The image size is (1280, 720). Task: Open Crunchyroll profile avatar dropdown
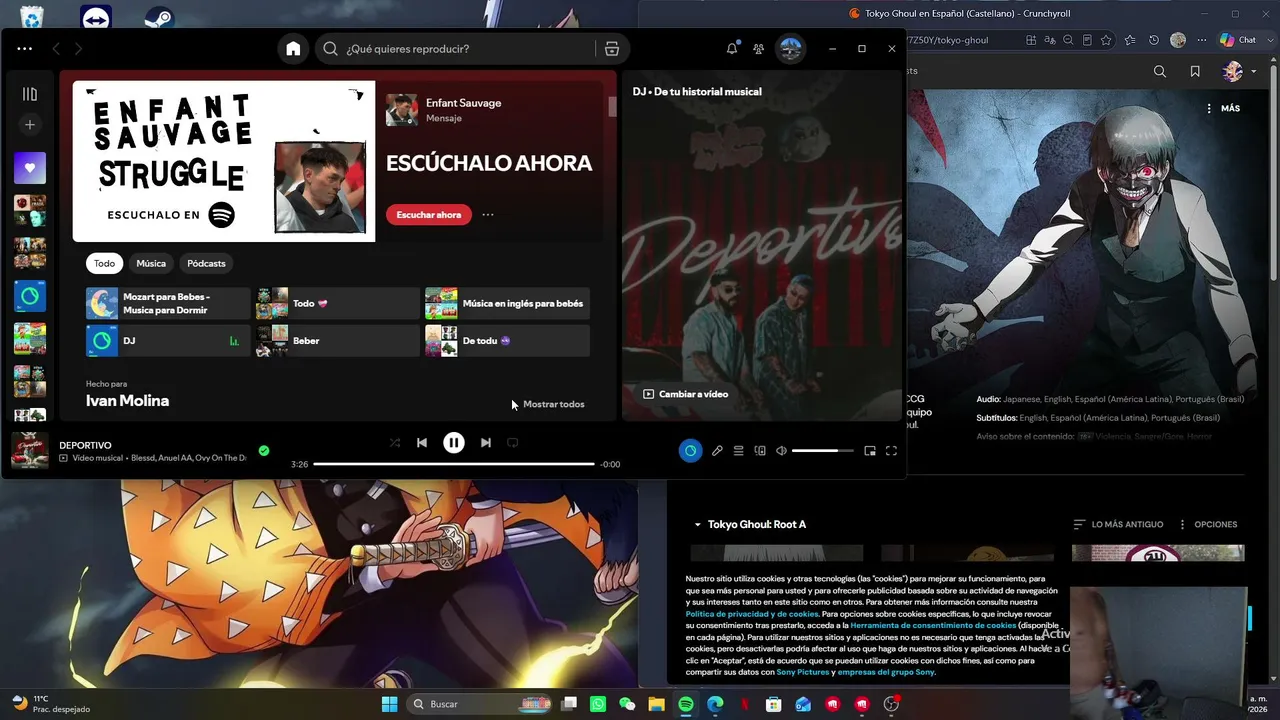pos(1239,71)
